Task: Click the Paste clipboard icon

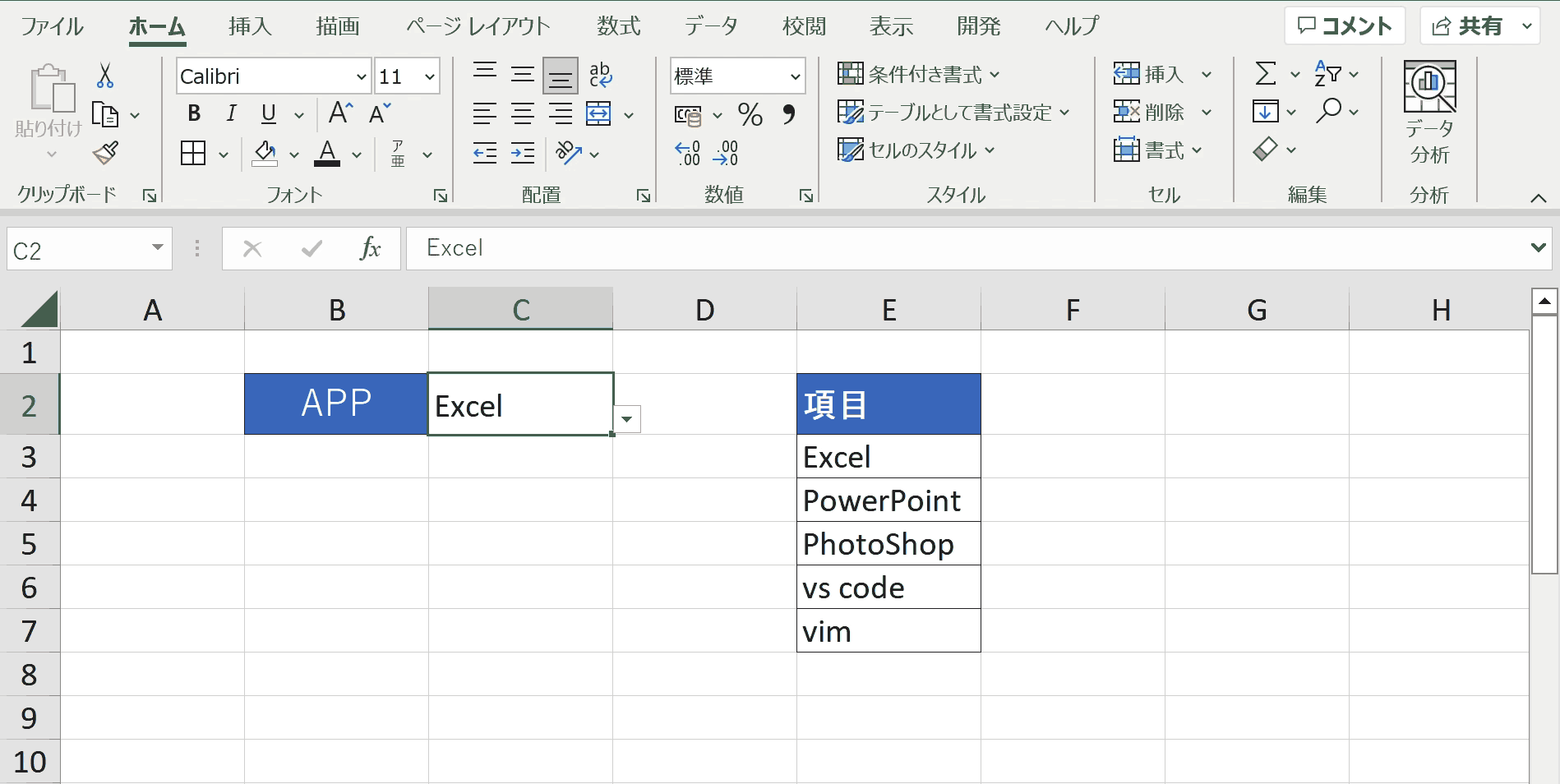Action: click(x=51, y=88)
